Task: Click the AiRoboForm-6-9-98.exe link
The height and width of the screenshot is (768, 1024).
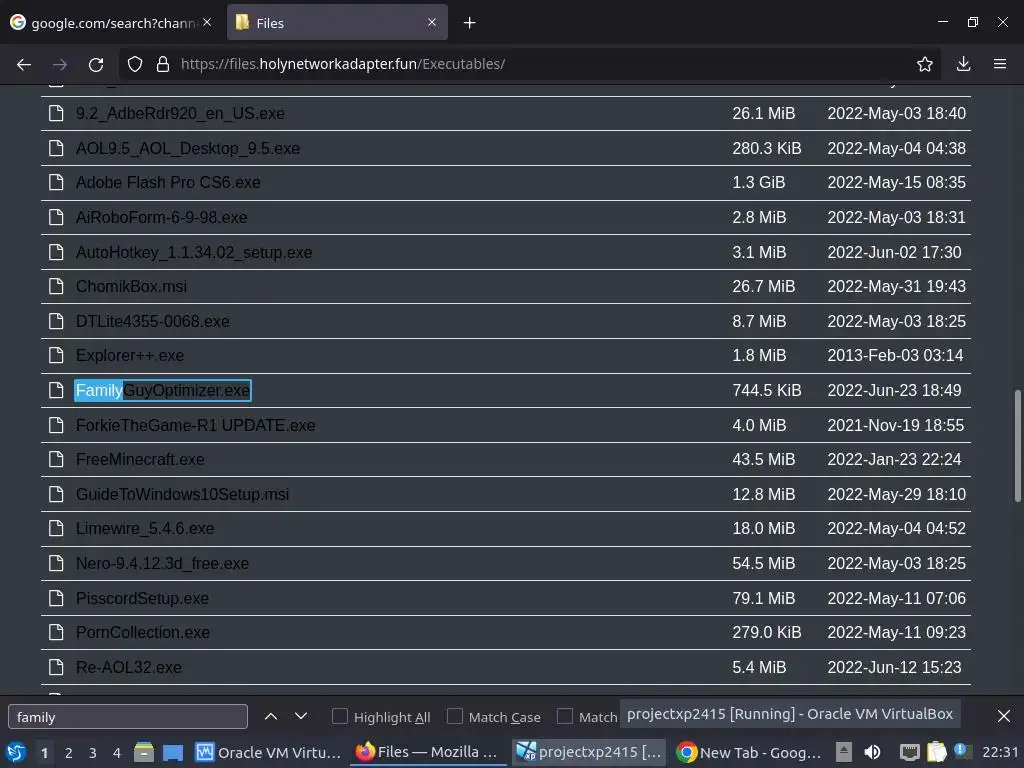Action: click(x=161, y=217)
